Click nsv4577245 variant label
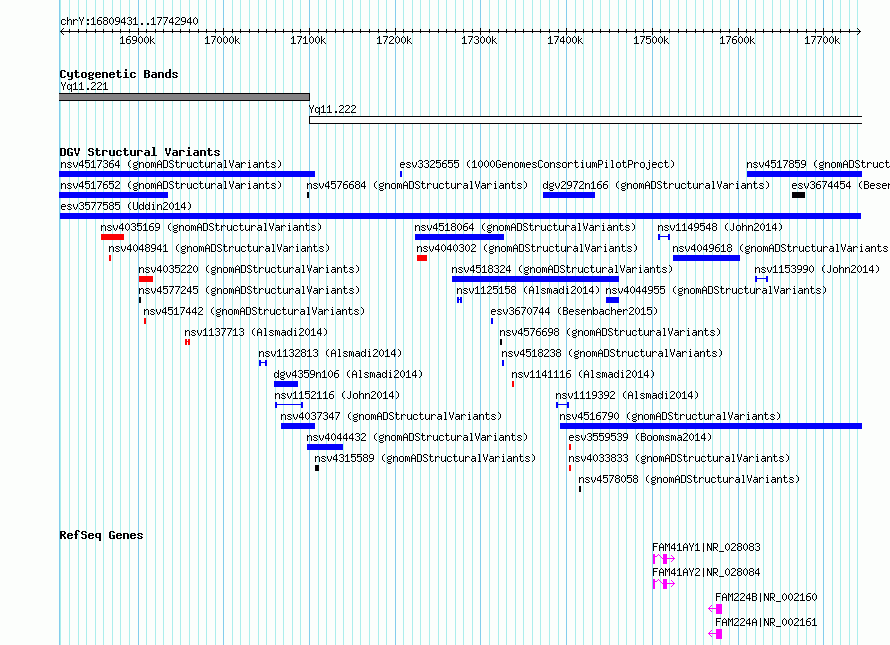This screenshot has width=890, height=645. tap(249, 290)
